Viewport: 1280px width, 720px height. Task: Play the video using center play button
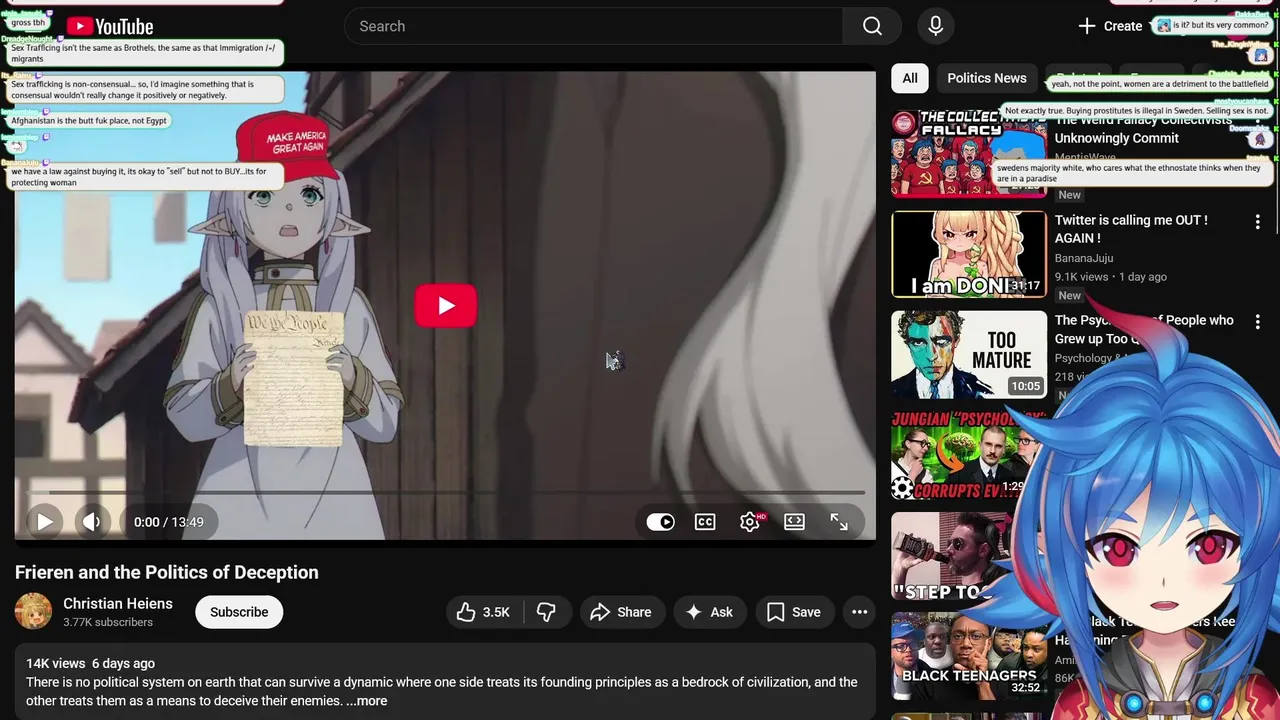445,306
